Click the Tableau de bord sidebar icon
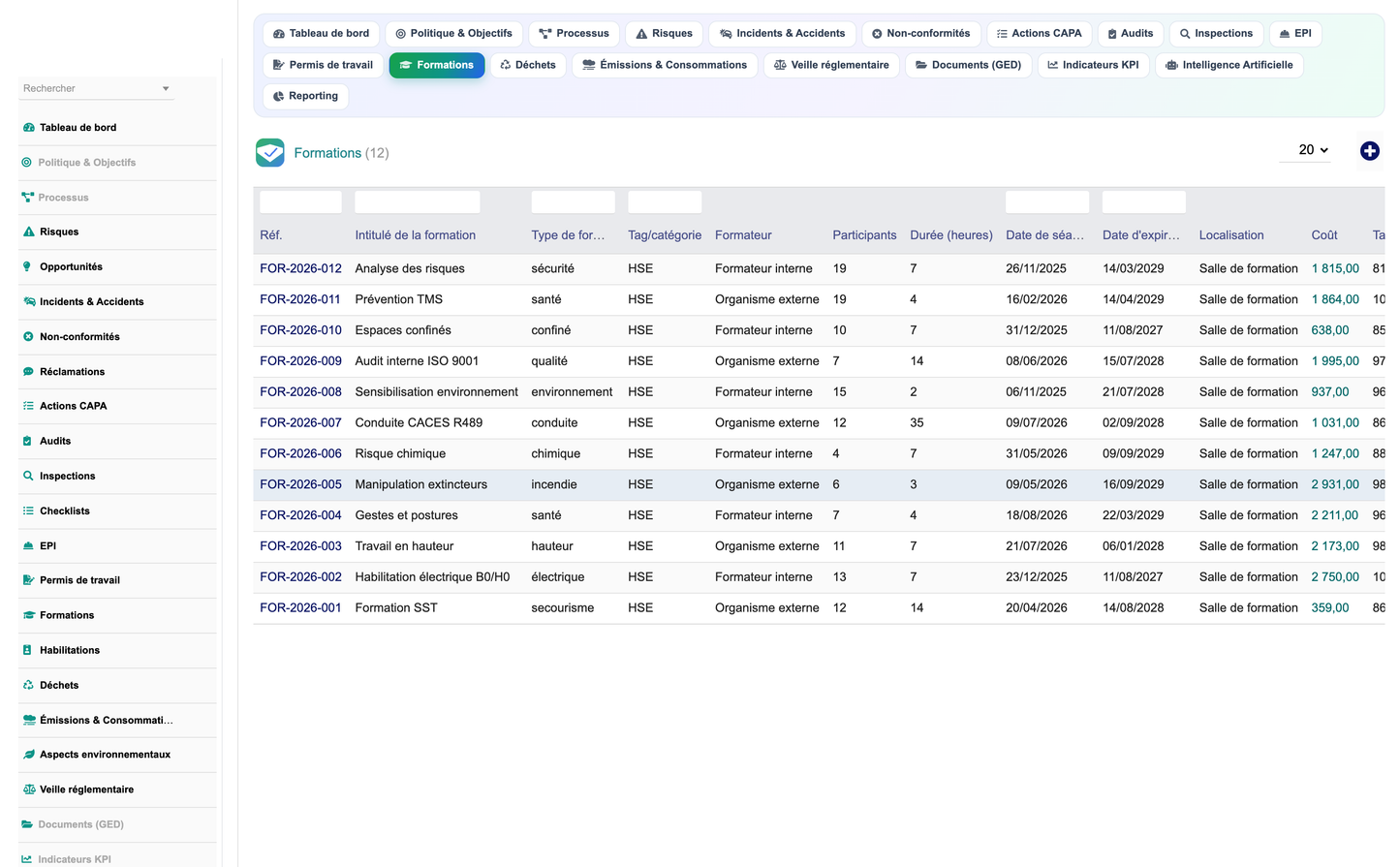Viewport: 1400px width, 867px height. (28, 128)
